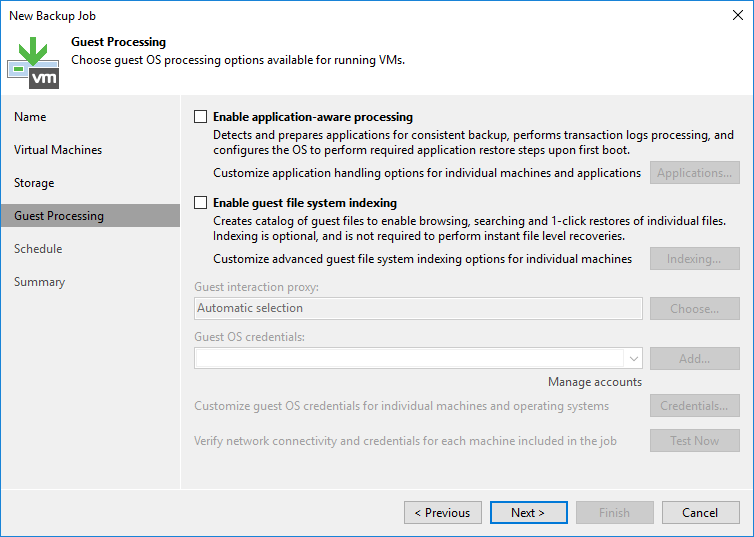Click Add... to add guest credentials
Screen dimensions: 754x537
[x=695, y=359]
